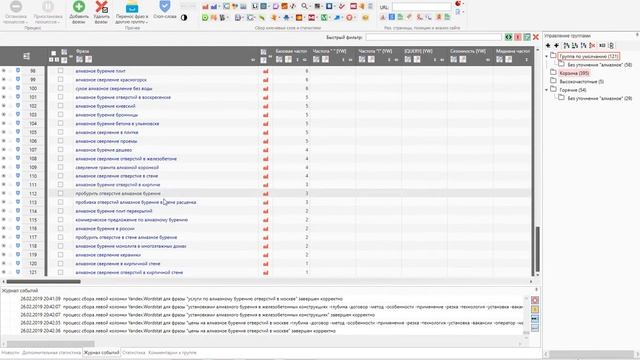Click the second plus icon in groups panel toolbar
Viewport: 640px width, 360px height.
tap(556, 45)
